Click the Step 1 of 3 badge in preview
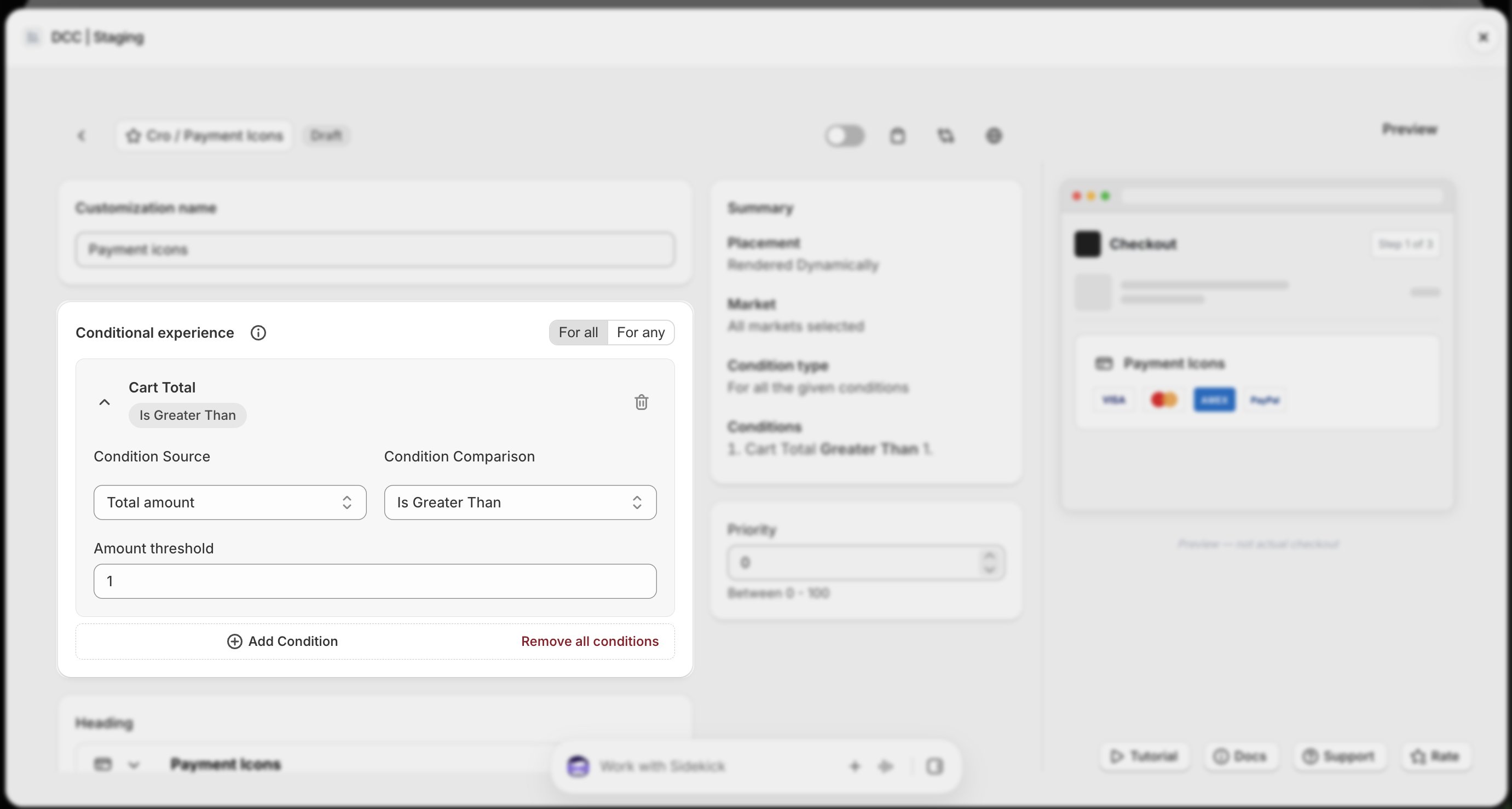 tap(1405, 244)
